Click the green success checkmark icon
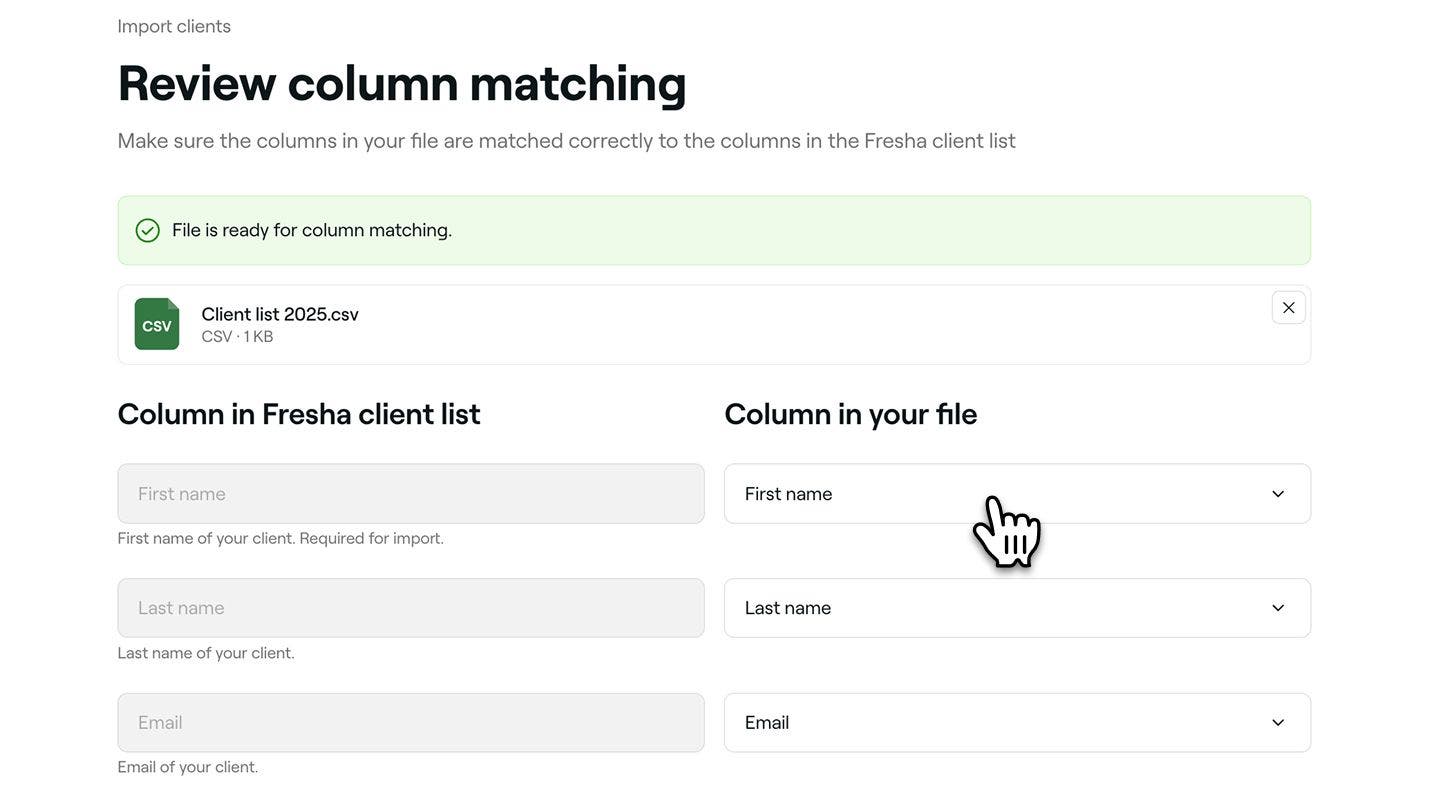 tap(147, 230)
